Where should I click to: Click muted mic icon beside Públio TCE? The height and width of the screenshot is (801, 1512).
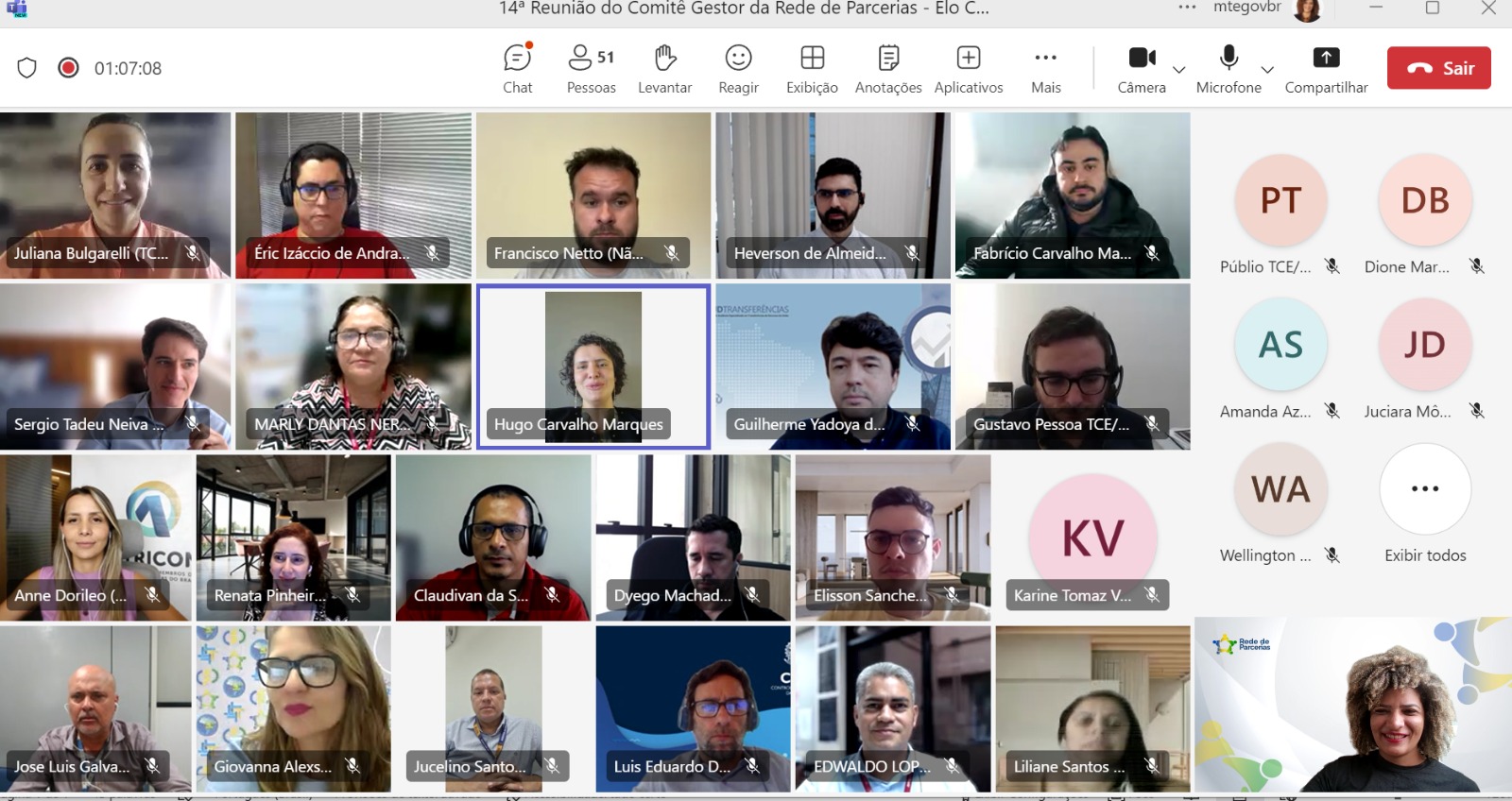tap(1332, 266)
